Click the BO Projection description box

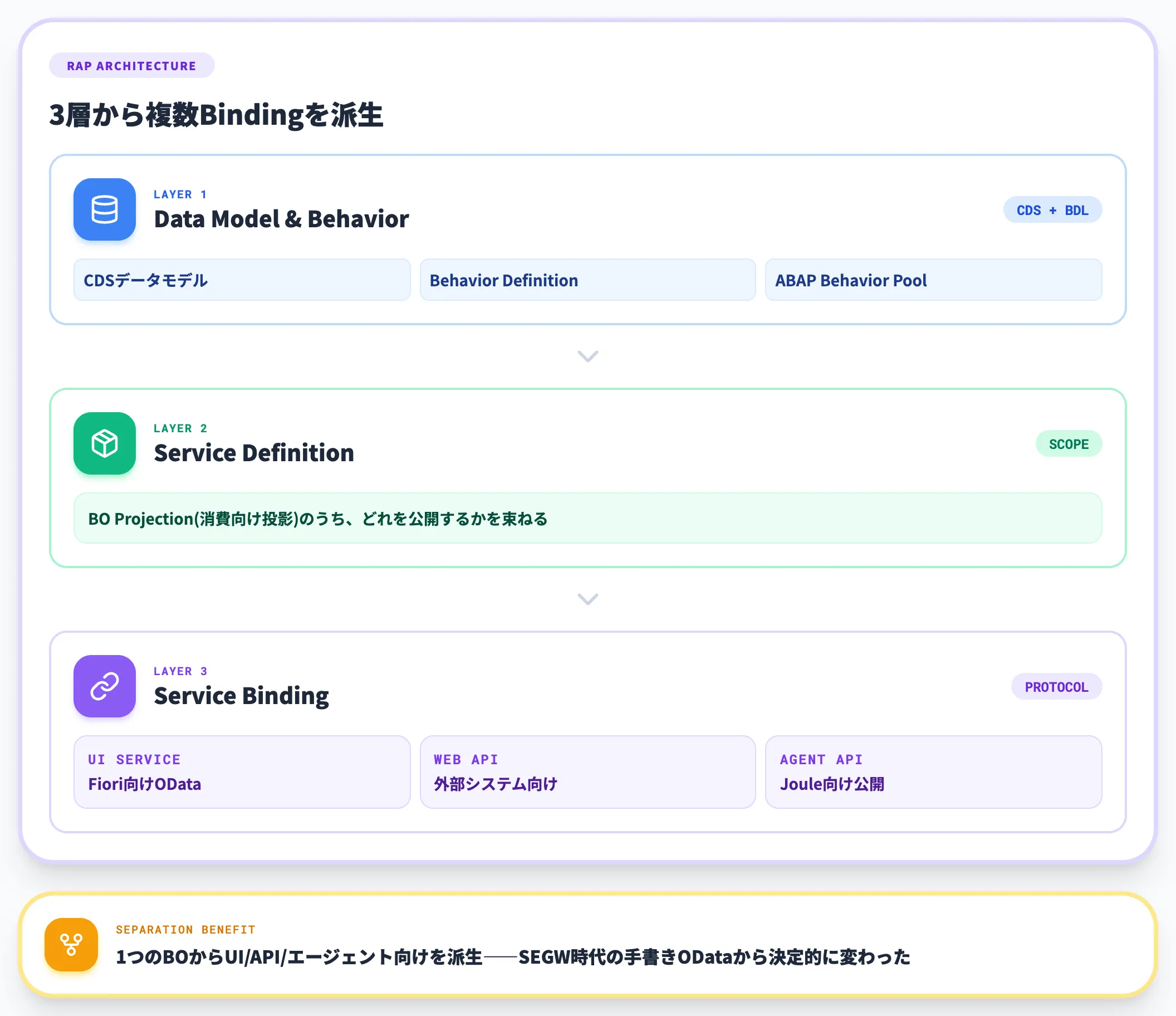pyautogui.click(x=587, y=519)
